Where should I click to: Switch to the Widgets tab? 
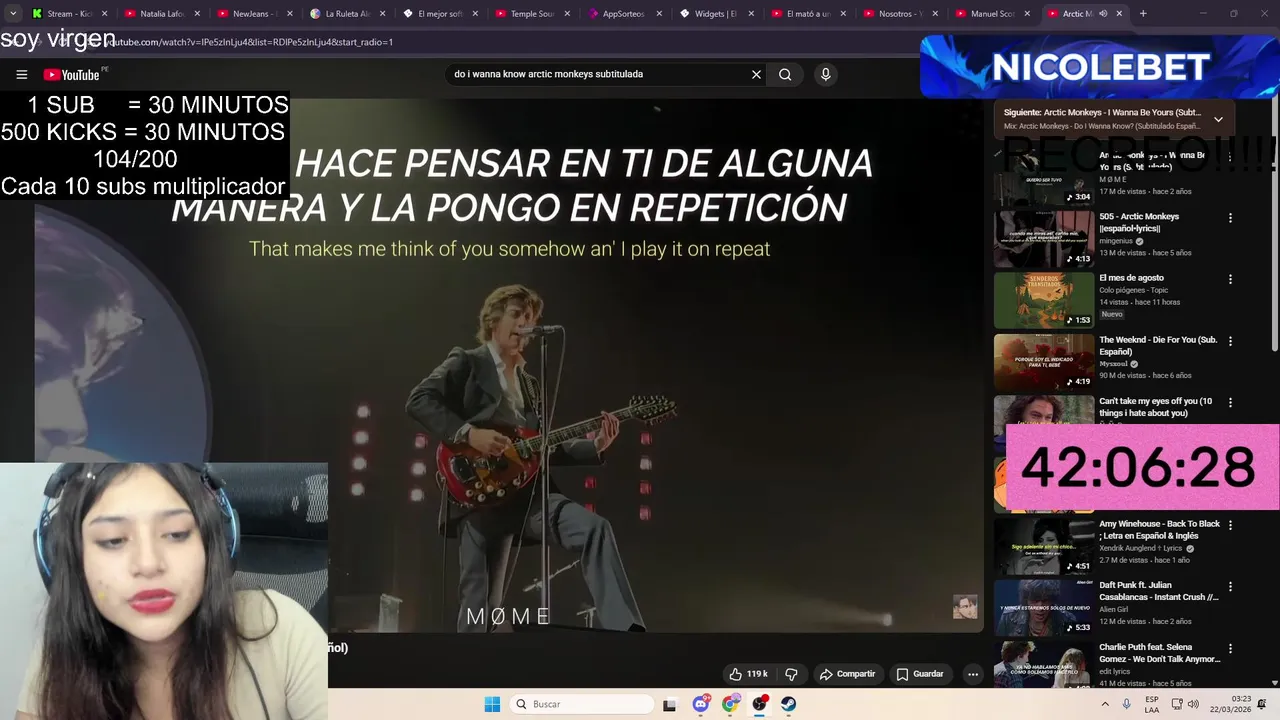pyautogui.click(x=715, y=14)
